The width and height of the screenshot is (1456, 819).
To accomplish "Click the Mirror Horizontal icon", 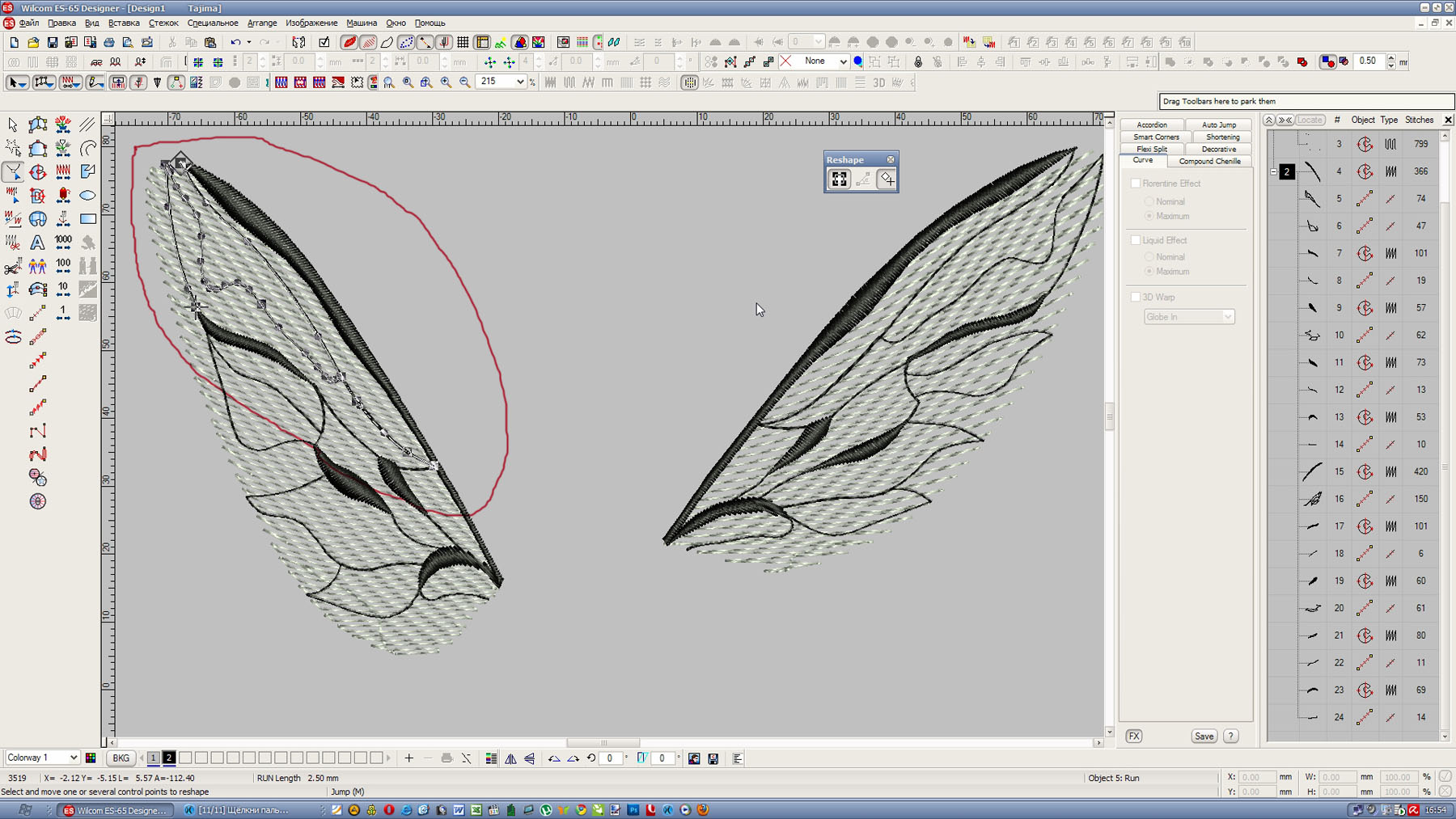I will (x=510, y=758).
